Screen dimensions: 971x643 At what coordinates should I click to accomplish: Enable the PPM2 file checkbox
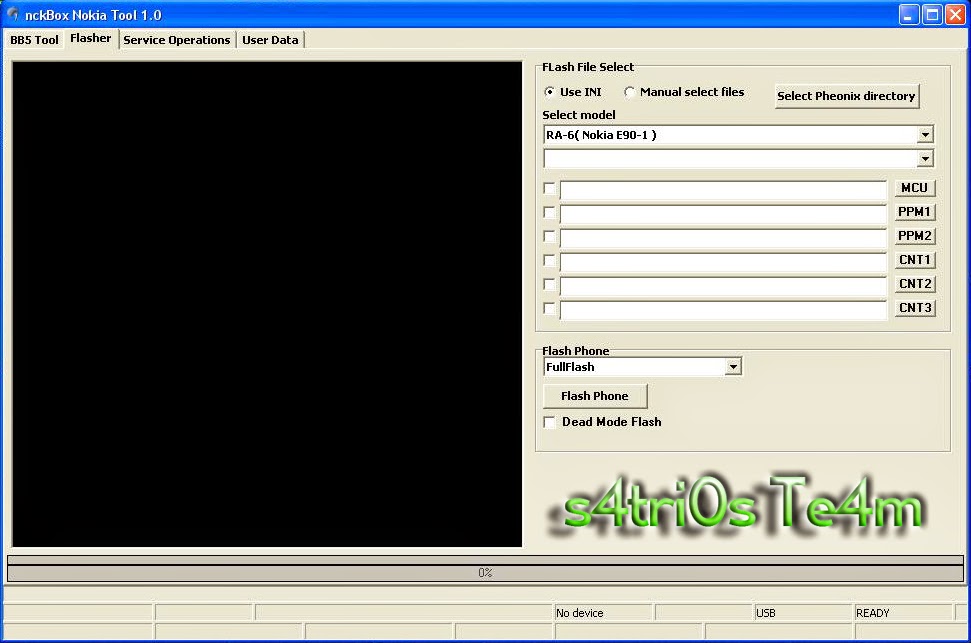pyautogui.click(x=549, y=236)
